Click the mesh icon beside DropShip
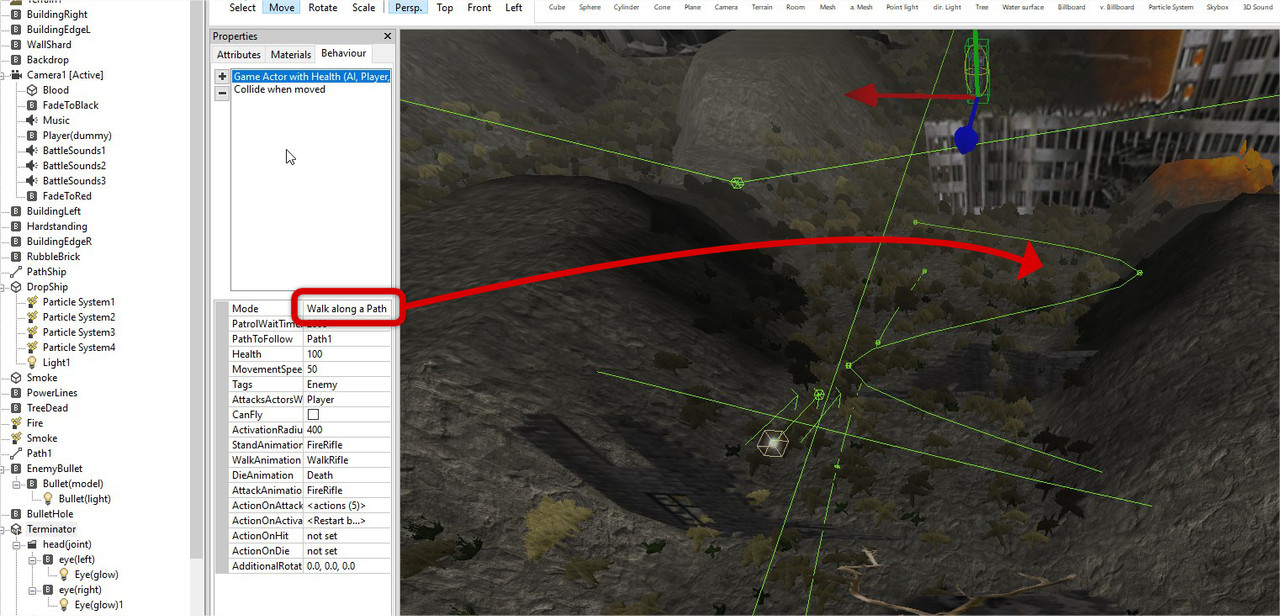 tap(16, 287)
